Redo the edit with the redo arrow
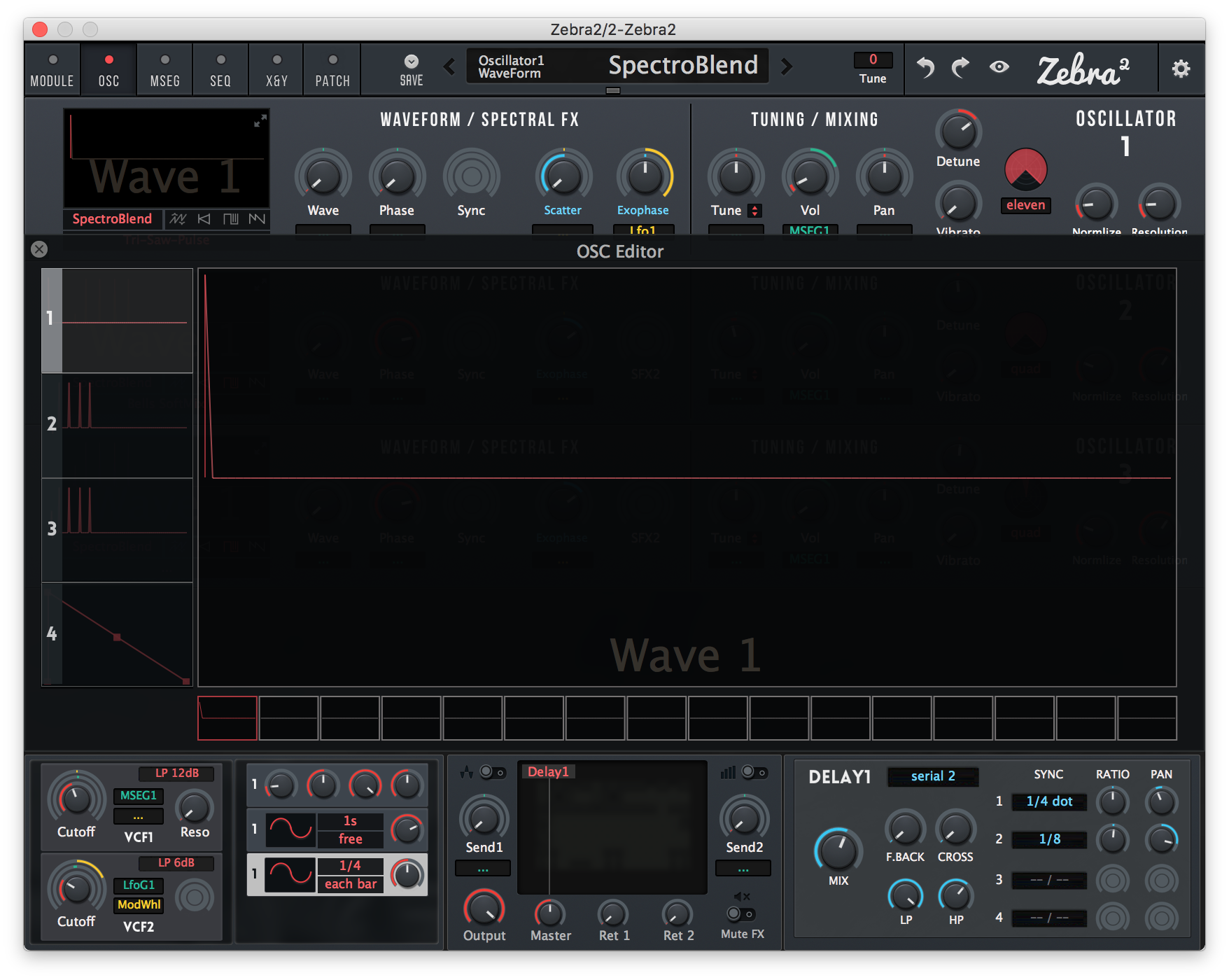This screenshot has height=980, width=1229. coord(960,68)
